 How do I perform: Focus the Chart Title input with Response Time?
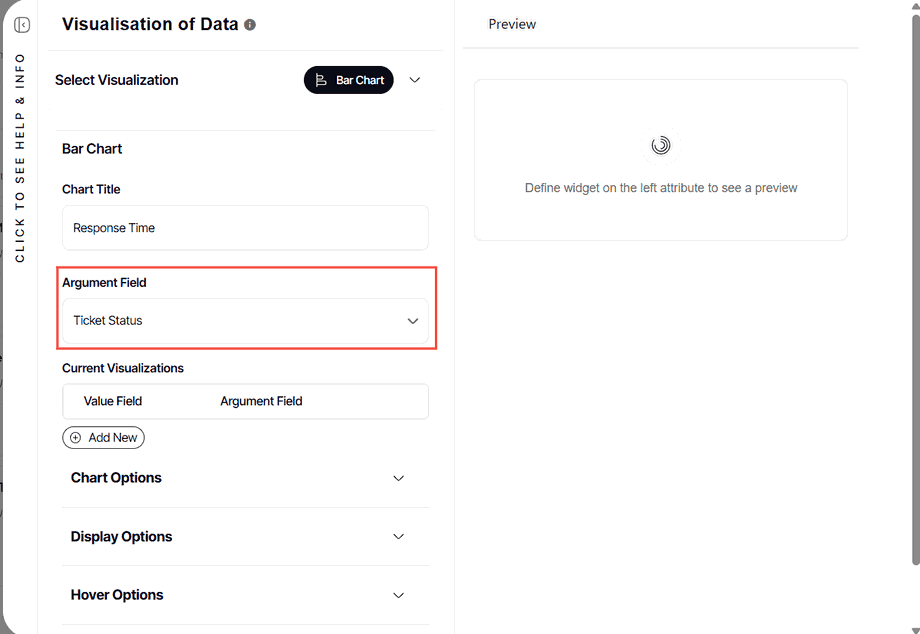(x=245, y=228)
